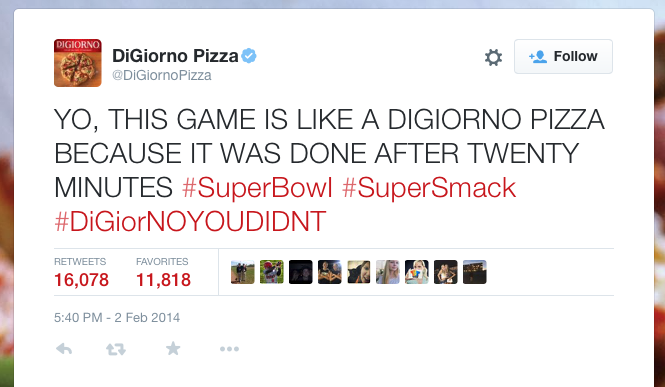Screen dimensions: 665x387
Task: Click the verified badge checkmark
Action: click(249, 56)
